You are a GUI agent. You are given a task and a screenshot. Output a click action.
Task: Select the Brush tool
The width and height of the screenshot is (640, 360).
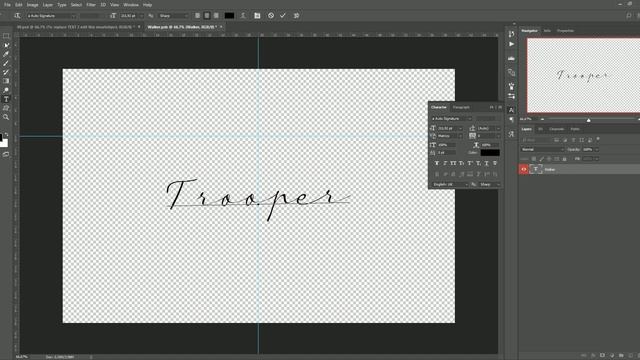(x=6, y=63)
